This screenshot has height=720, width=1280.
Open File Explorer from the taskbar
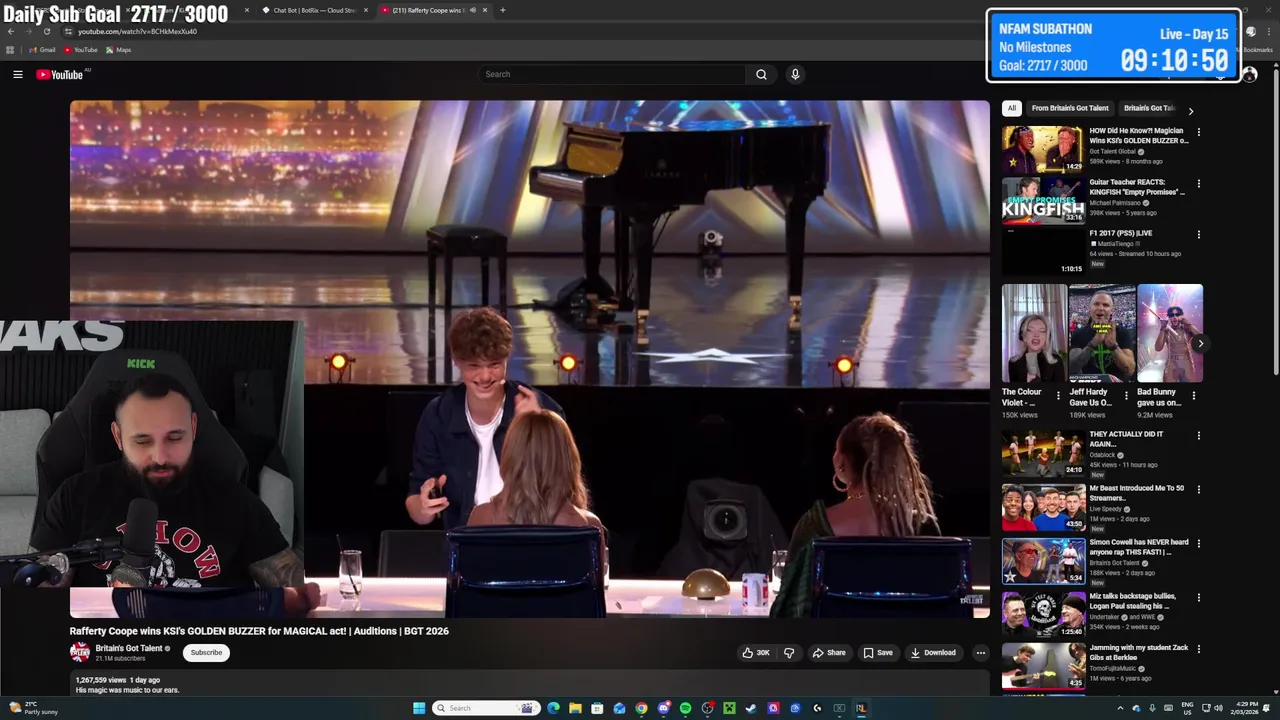click(575, 708)
